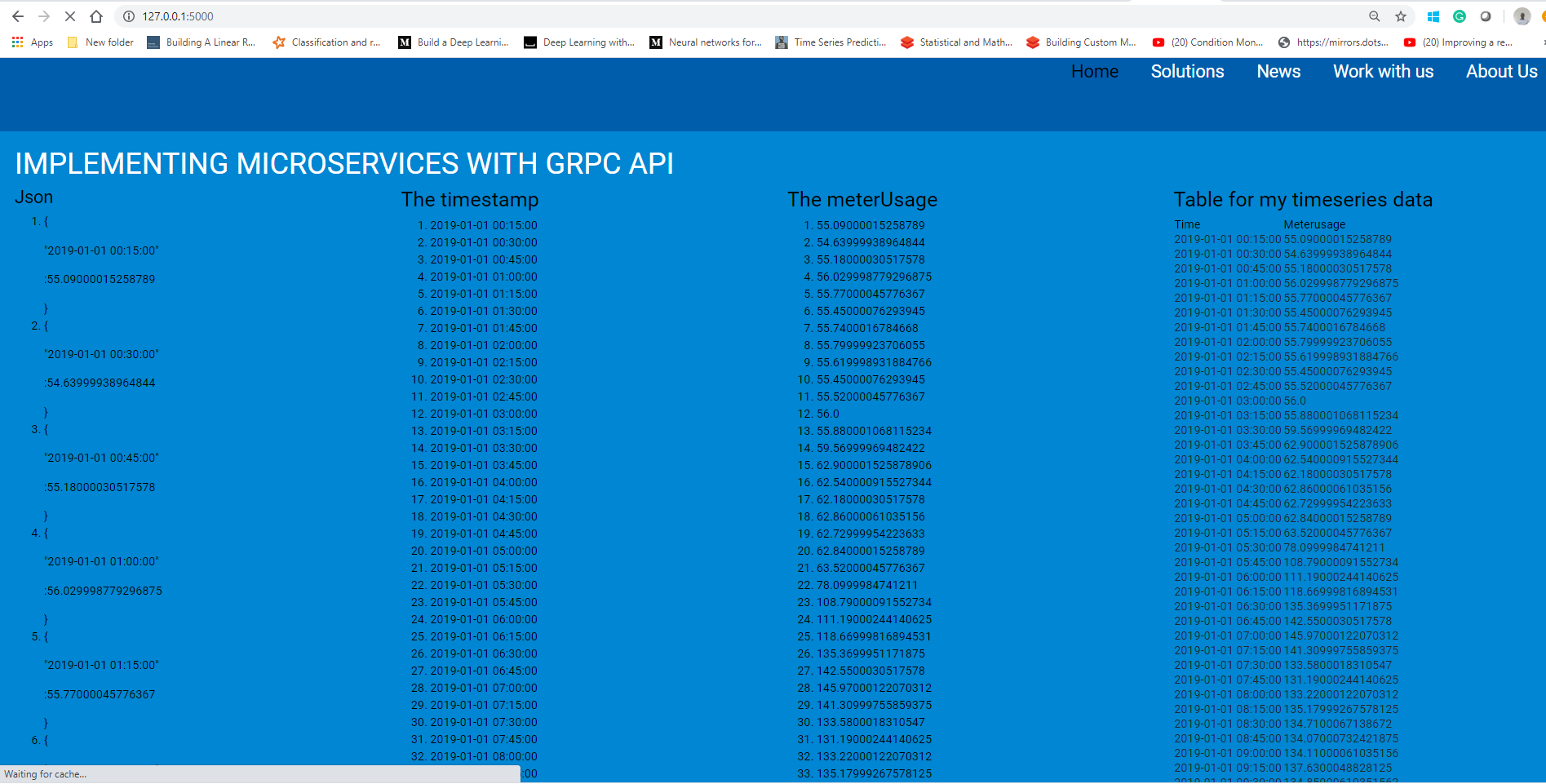The height and width of the screenshot is (784, 1546).
Task: Click the Waiting for cache... status text
Action: tap(45, 774)
